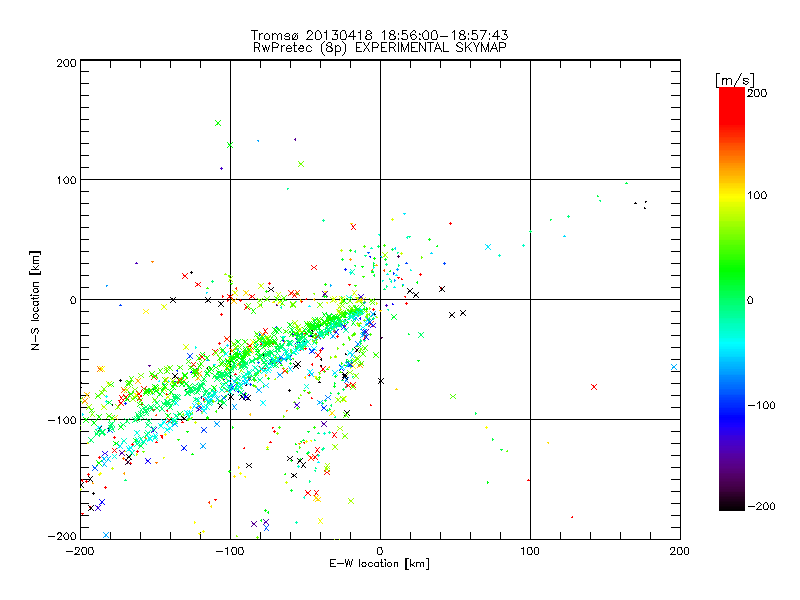Click the colorbar tick label "-100"
800x600 pixels.
click(x=761, y=406)
